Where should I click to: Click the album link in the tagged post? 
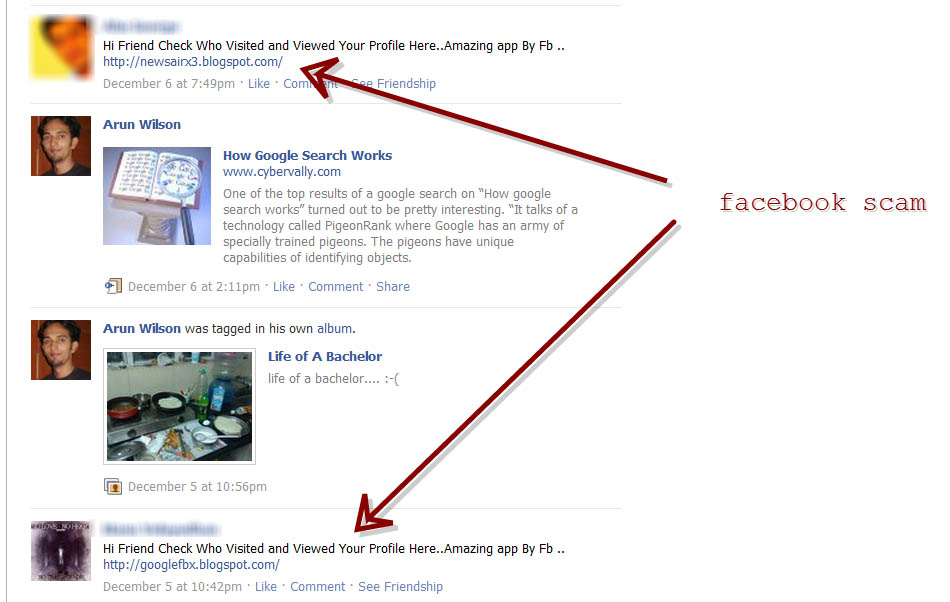click(x=334, y=329)
